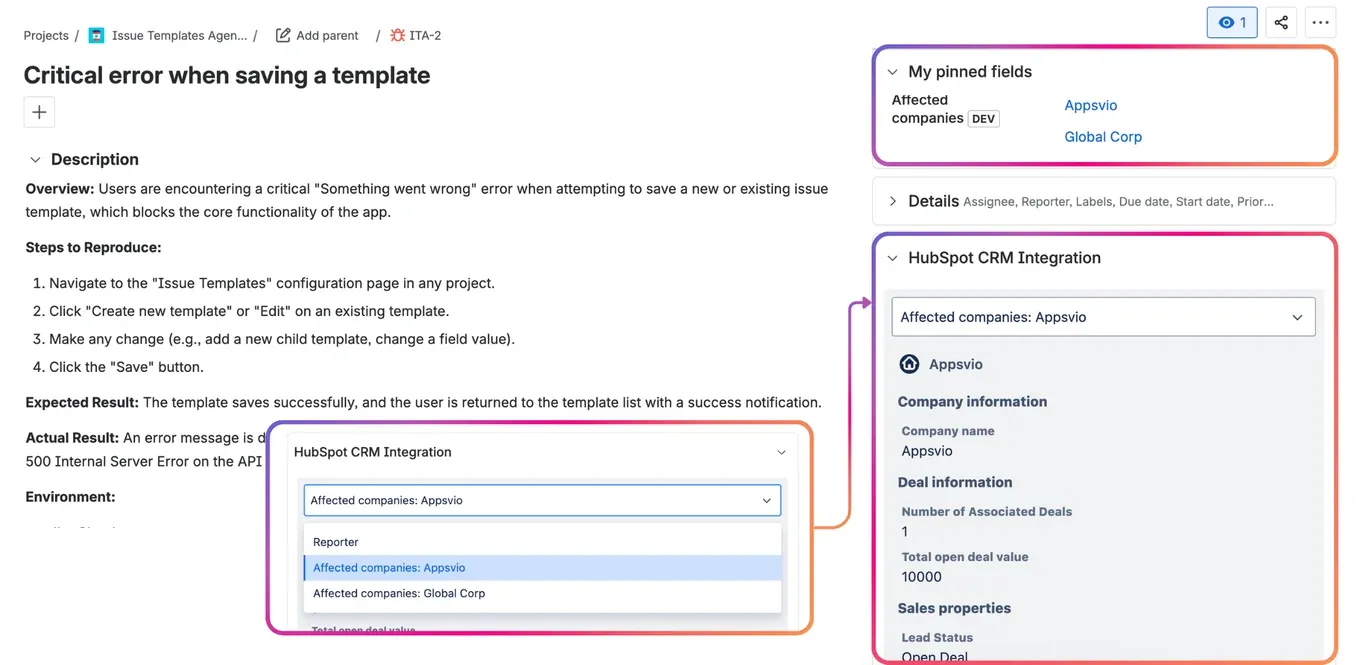Collapse the My pinned fields panel
The width and height of the screenshot is (1360, 665).
coord(892,71)
